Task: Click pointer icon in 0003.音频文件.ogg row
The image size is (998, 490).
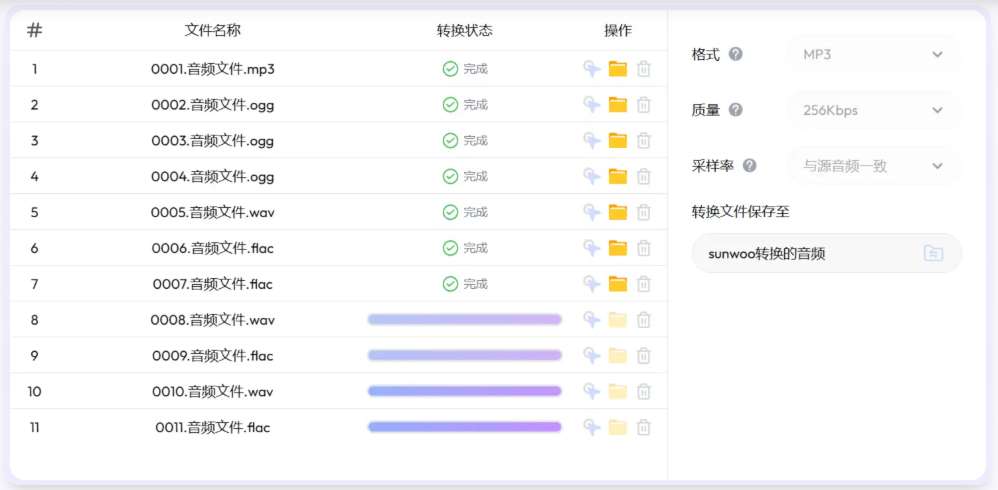Action: pos(592,141)
